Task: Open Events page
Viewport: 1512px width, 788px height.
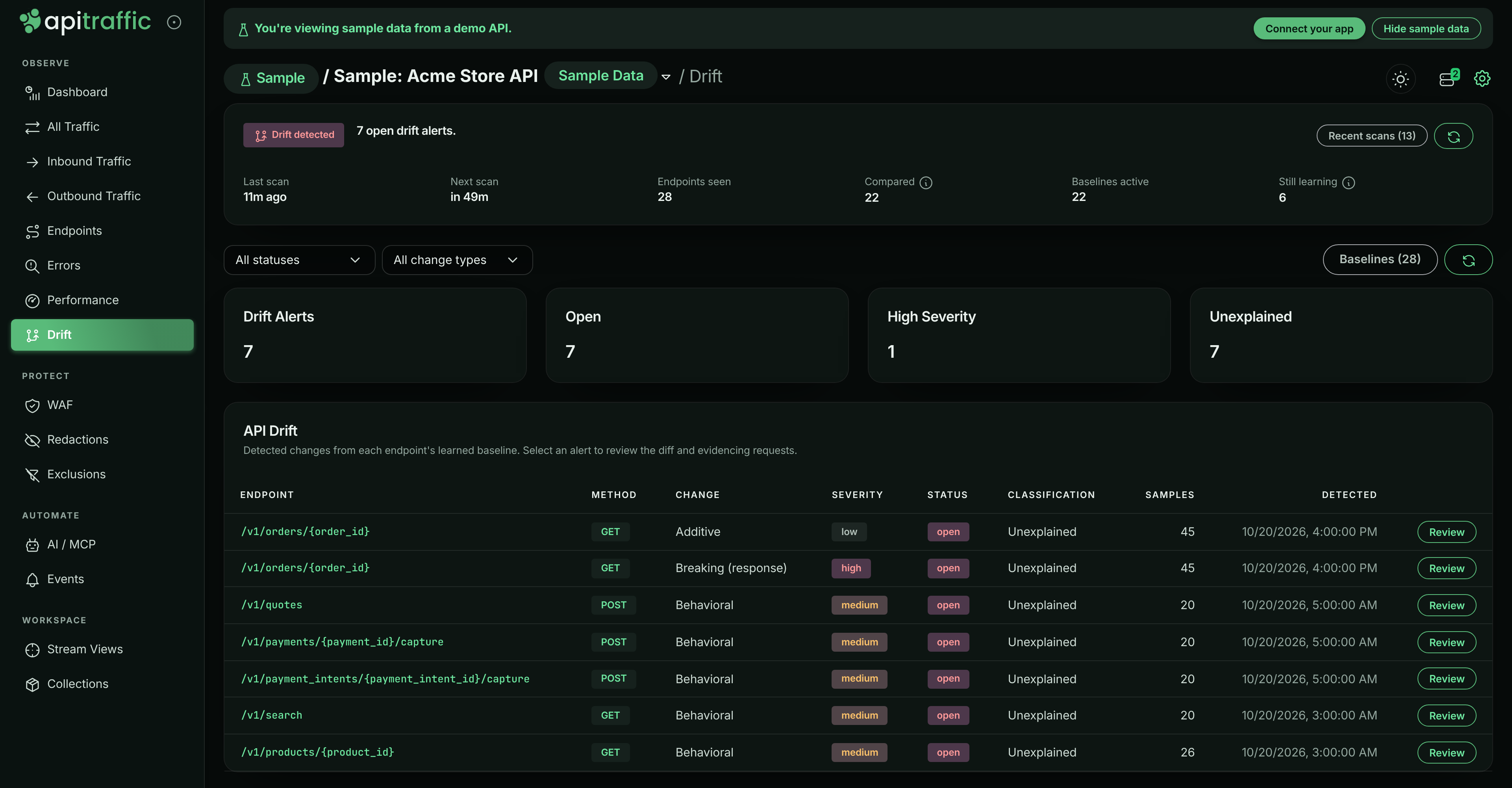Action: (102, 579)
